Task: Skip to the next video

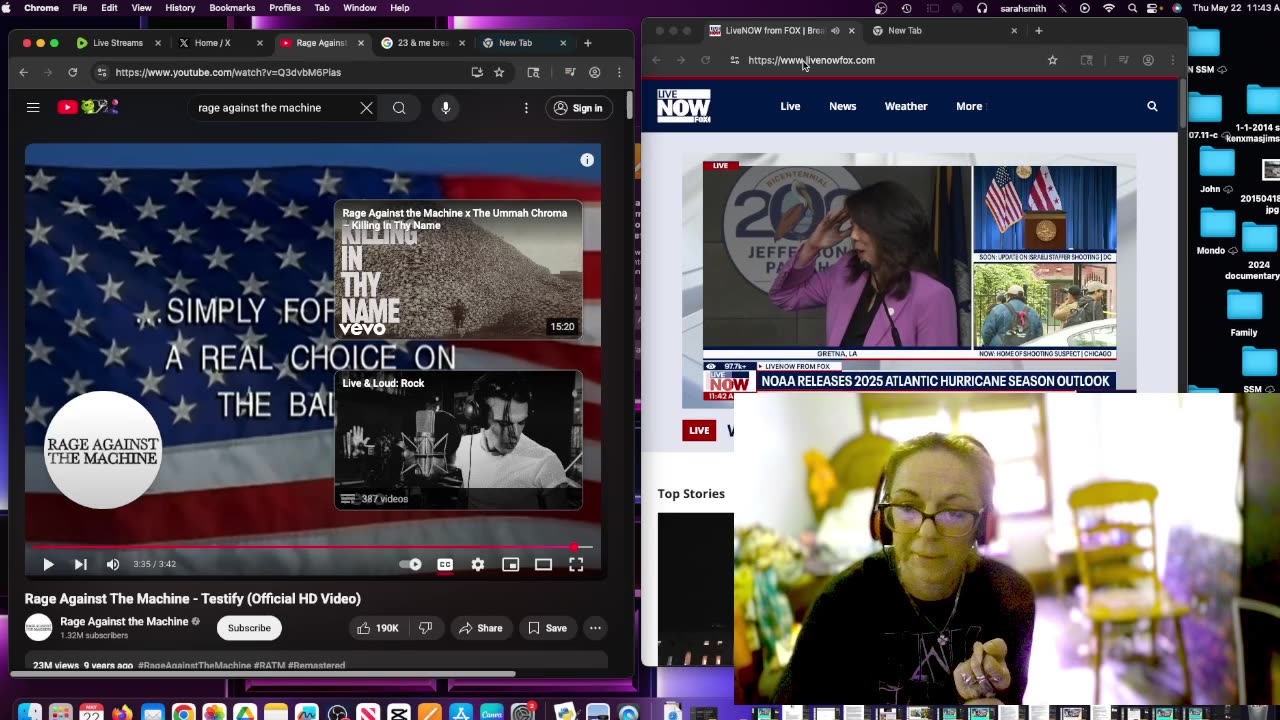Action: pyautogui.click(x=81, y=564)
